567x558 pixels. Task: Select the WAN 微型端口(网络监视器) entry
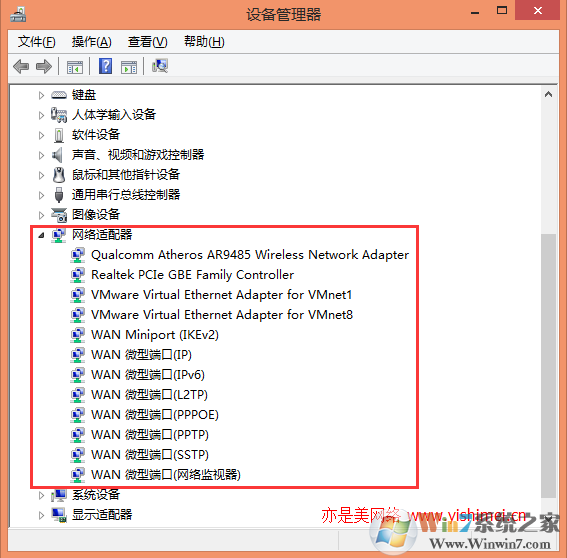tap(166, 474)
